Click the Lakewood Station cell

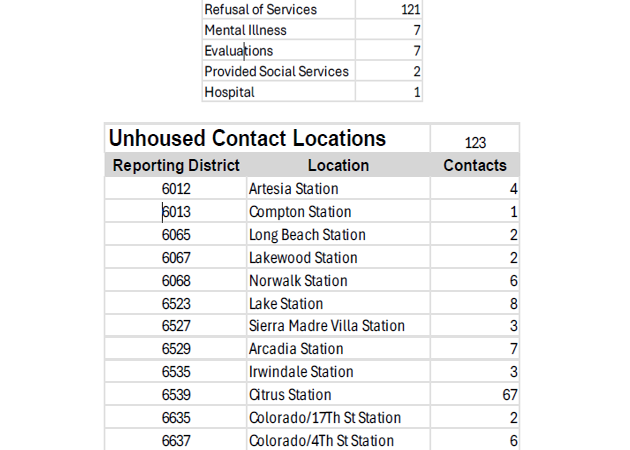303,258
